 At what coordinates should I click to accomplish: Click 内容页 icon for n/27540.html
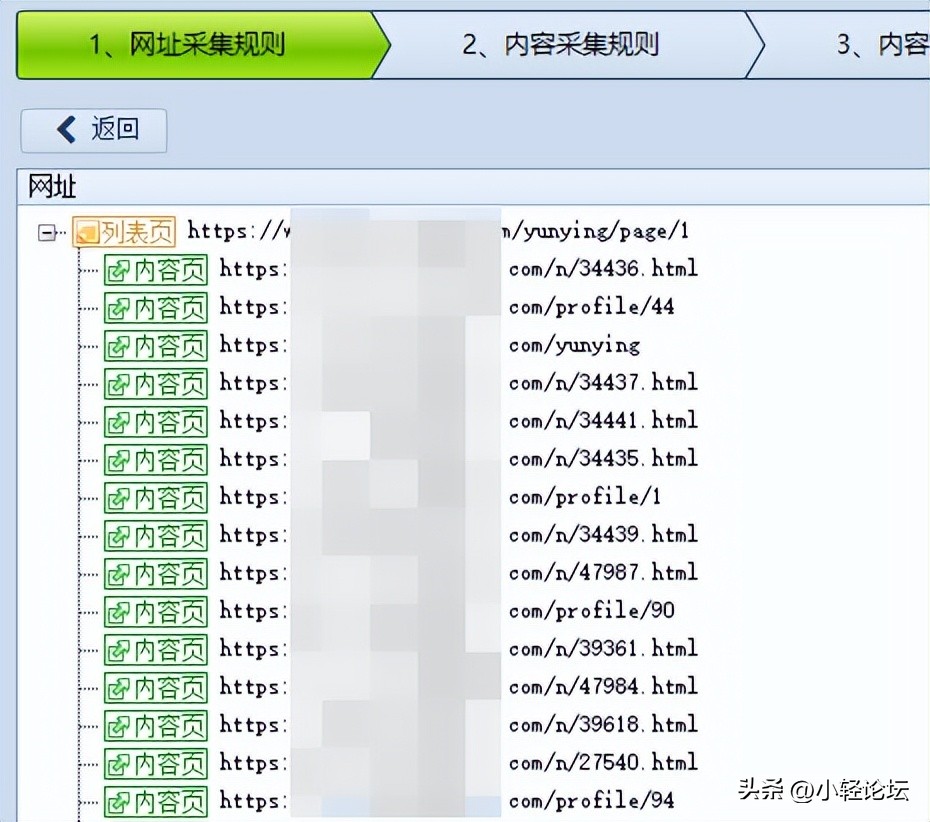(x=156, y=764)
